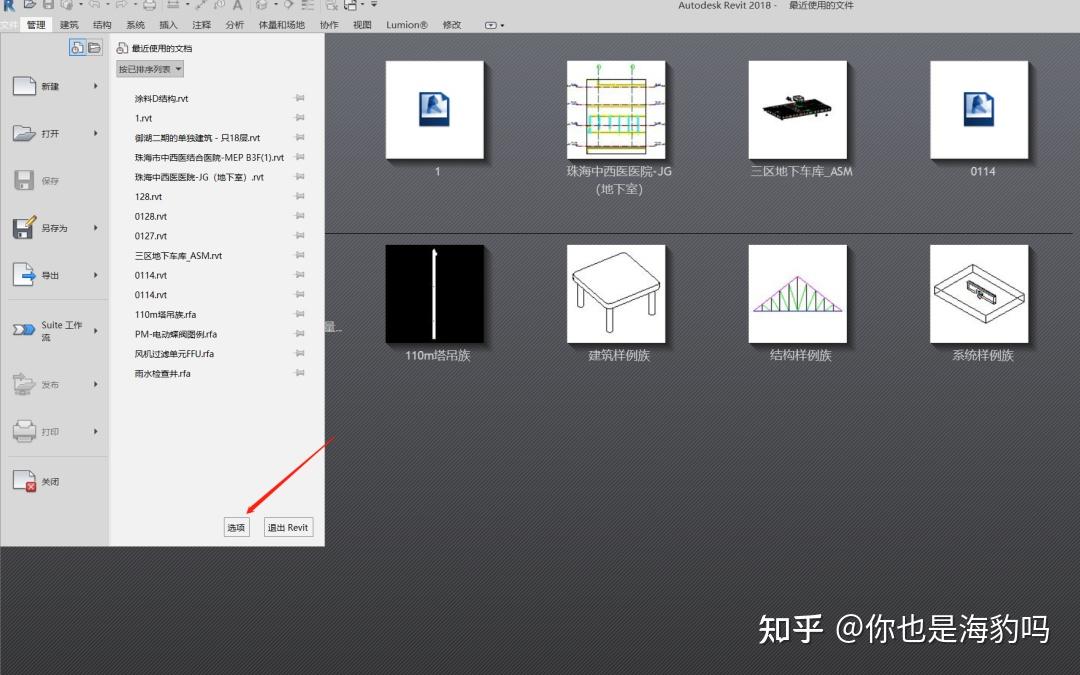
Task: Toggle the pin for 雨水检查井.rfa
Action: point(300,373)
